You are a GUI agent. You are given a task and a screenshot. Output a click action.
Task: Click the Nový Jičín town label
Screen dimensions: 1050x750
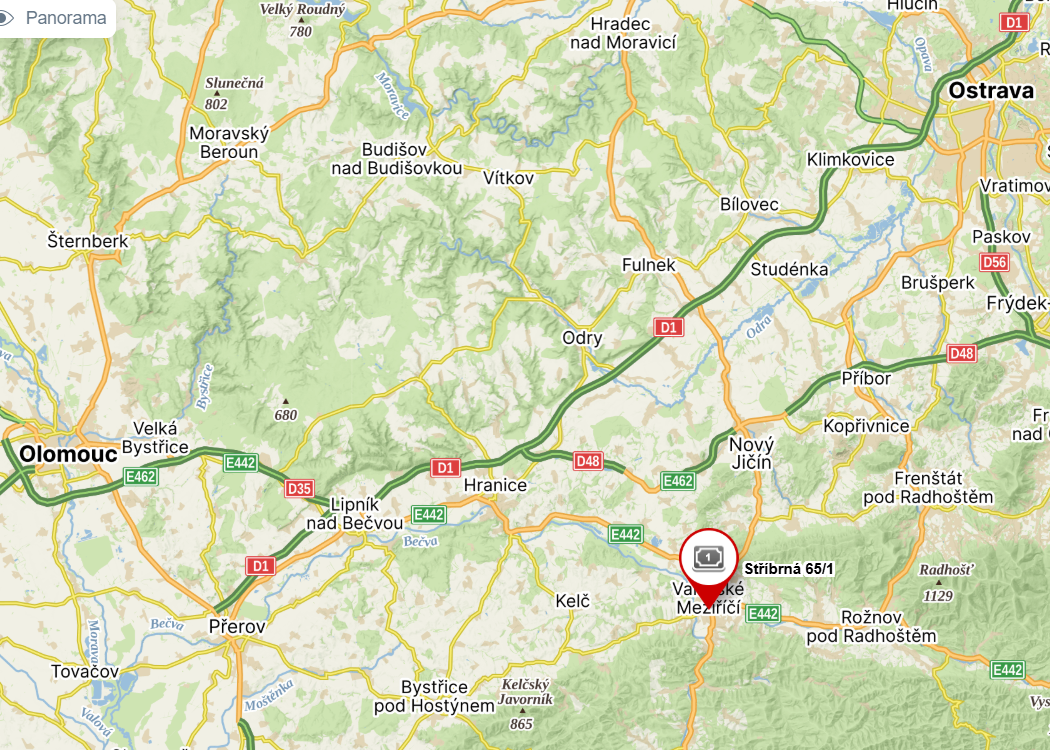click(x=751, y=453)
